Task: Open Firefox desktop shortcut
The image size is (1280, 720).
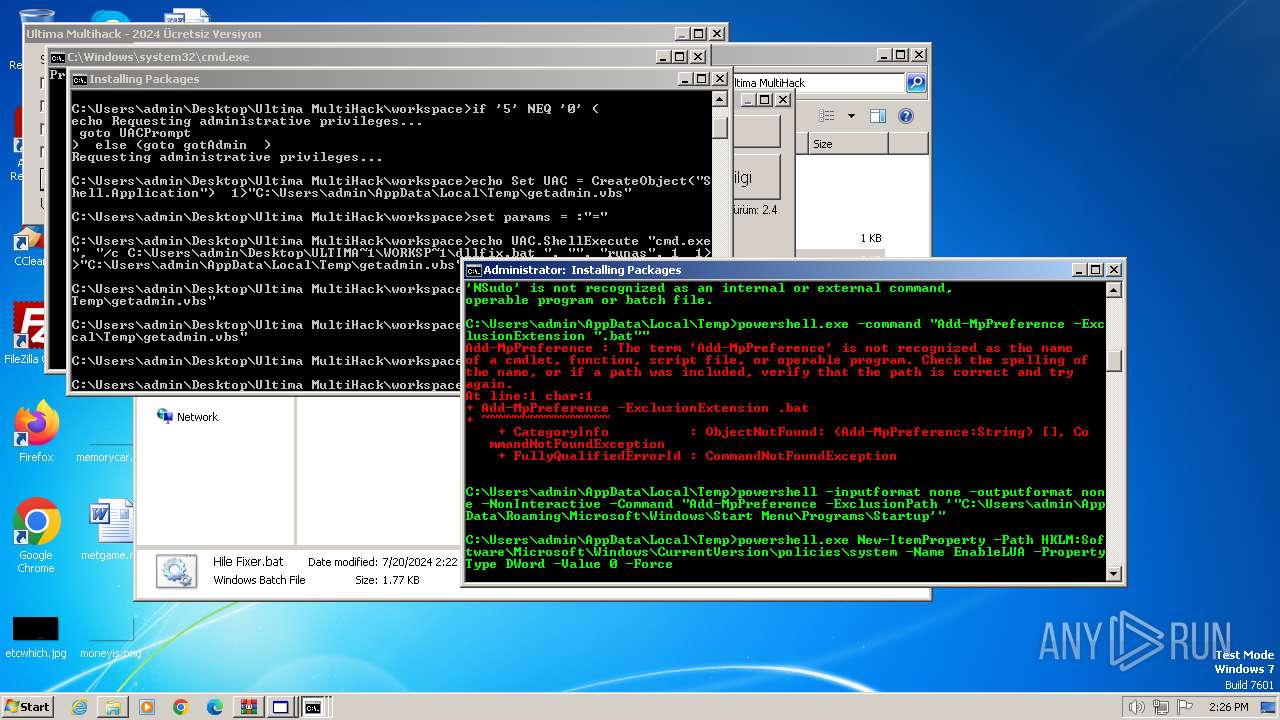Action: pos(36,432)
